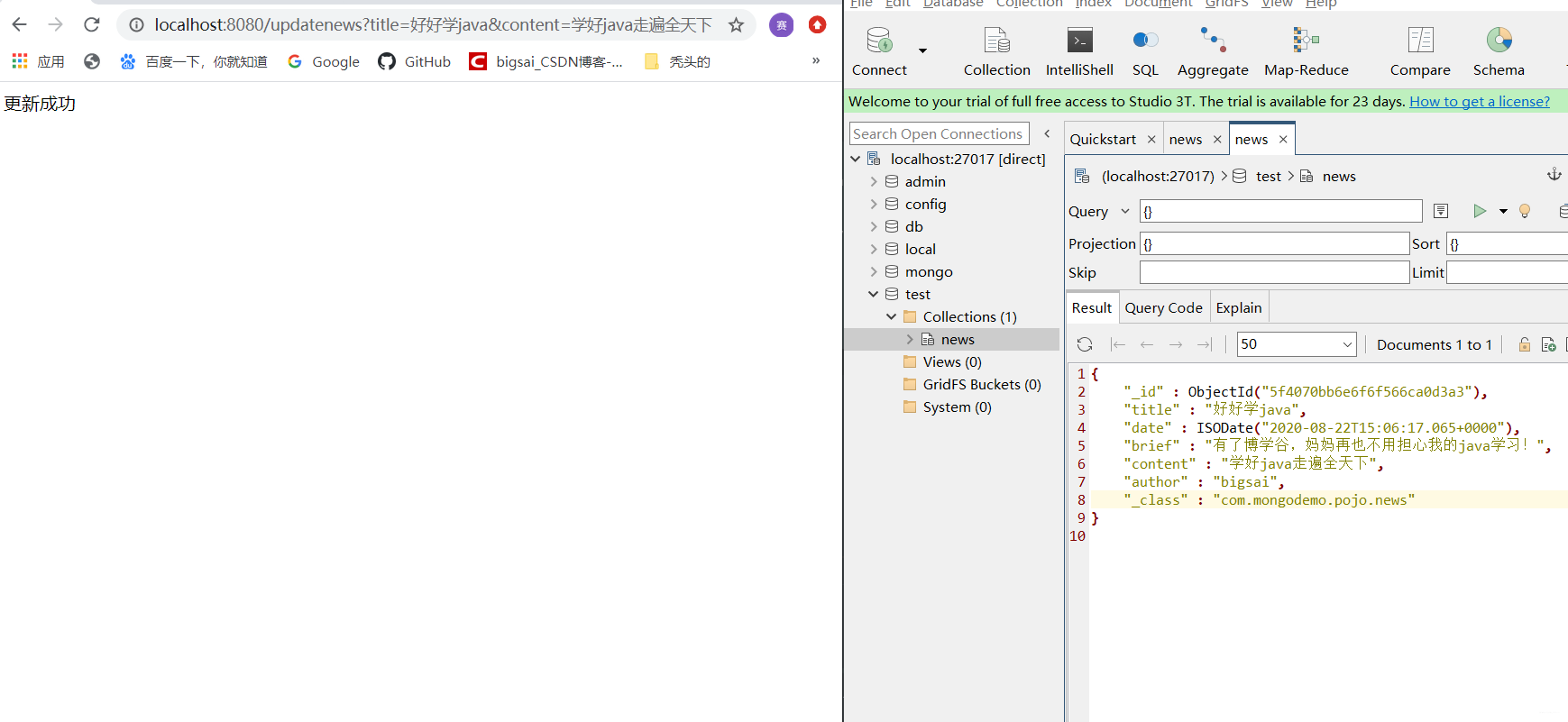This screenshot has height=722, width=1568.
Task: Close the active news tab
Action: [1283, 140]
